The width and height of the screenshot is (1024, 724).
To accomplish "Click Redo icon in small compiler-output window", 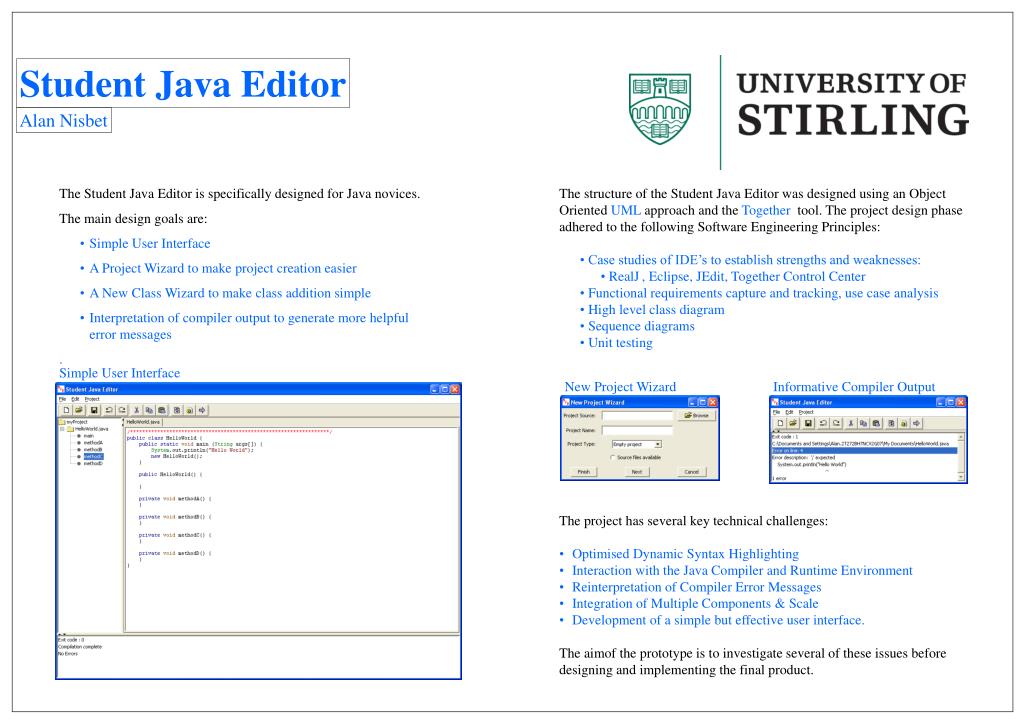I will click(836, 423).
